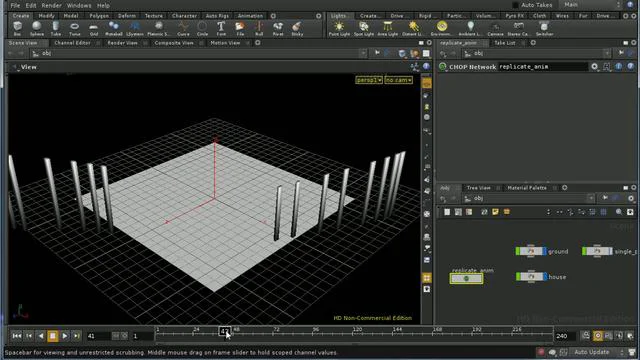Screen dimensions: 640x360
Task: Add a Camera from shelf
Action: [x=495, y=29]
